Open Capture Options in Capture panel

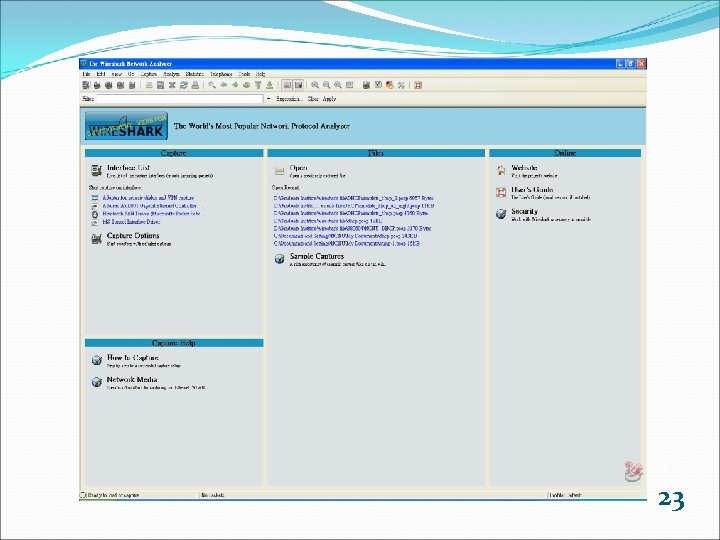(x=133, y=236)
